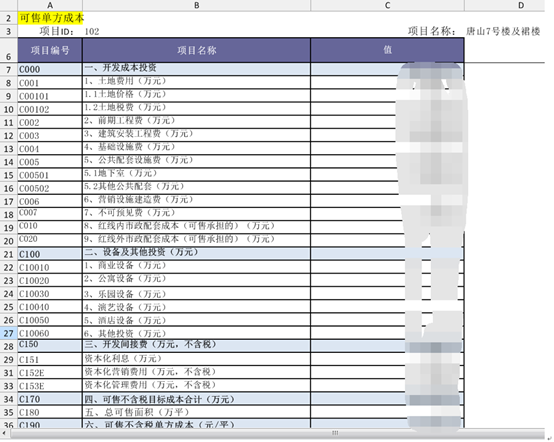Select column A header

(50, 5)
